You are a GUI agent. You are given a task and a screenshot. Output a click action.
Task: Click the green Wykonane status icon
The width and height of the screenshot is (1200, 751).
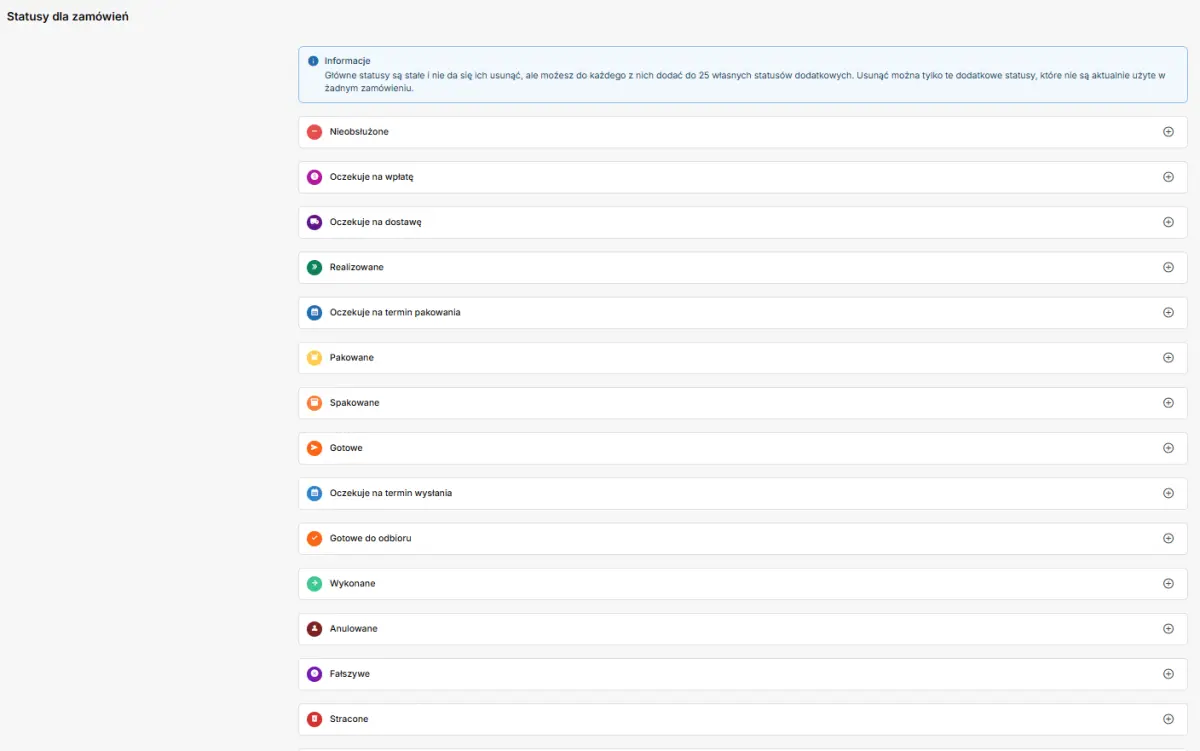click(314, 583)
